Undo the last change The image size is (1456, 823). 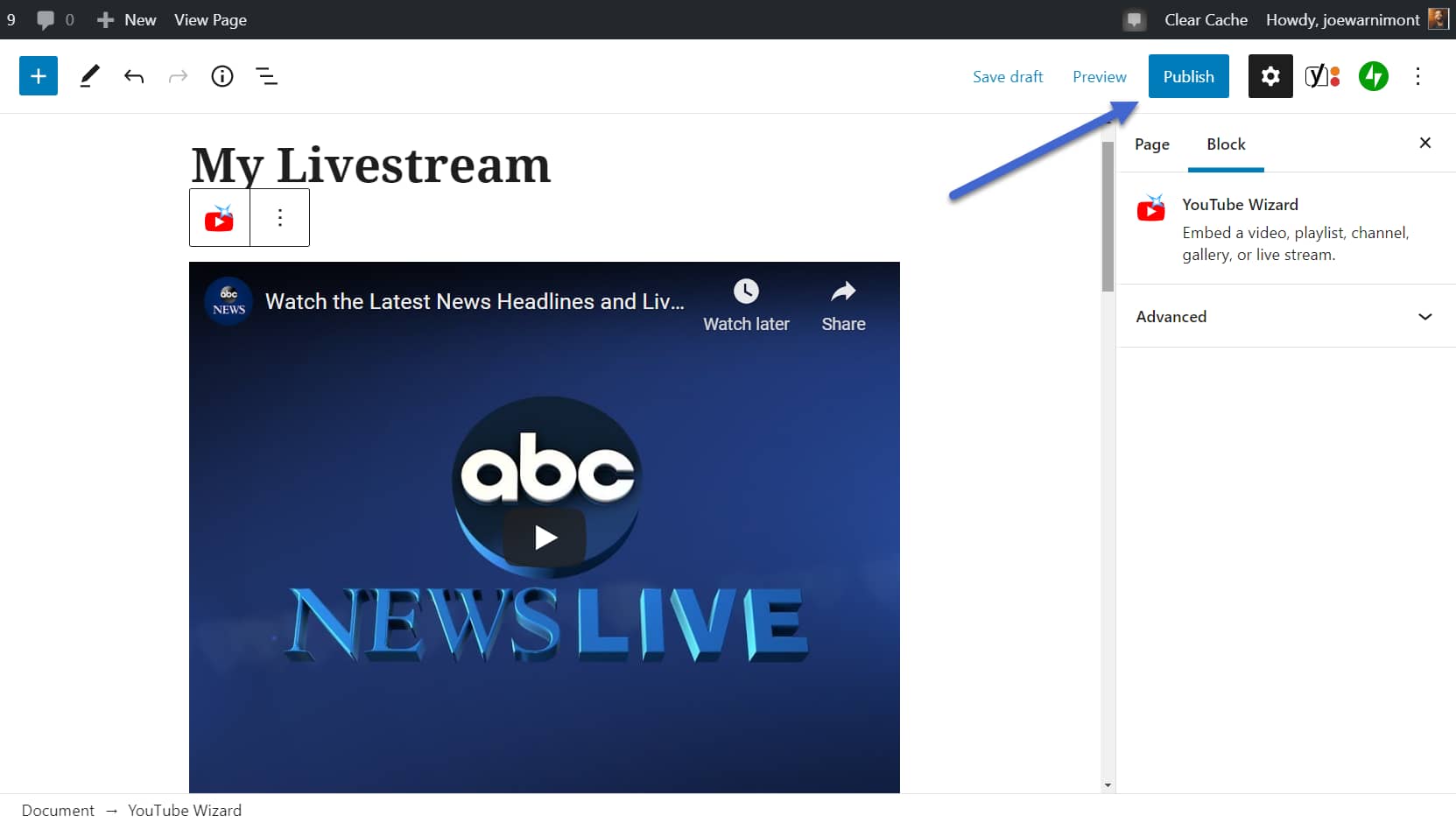click(x=134, y=76)
